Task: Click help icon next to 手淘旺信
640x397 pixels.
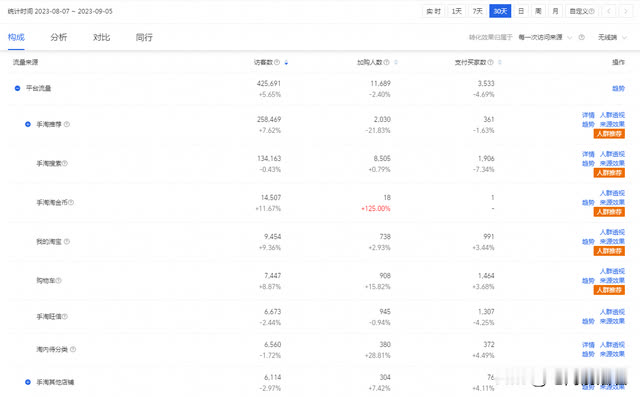Action: coord(64,316)
